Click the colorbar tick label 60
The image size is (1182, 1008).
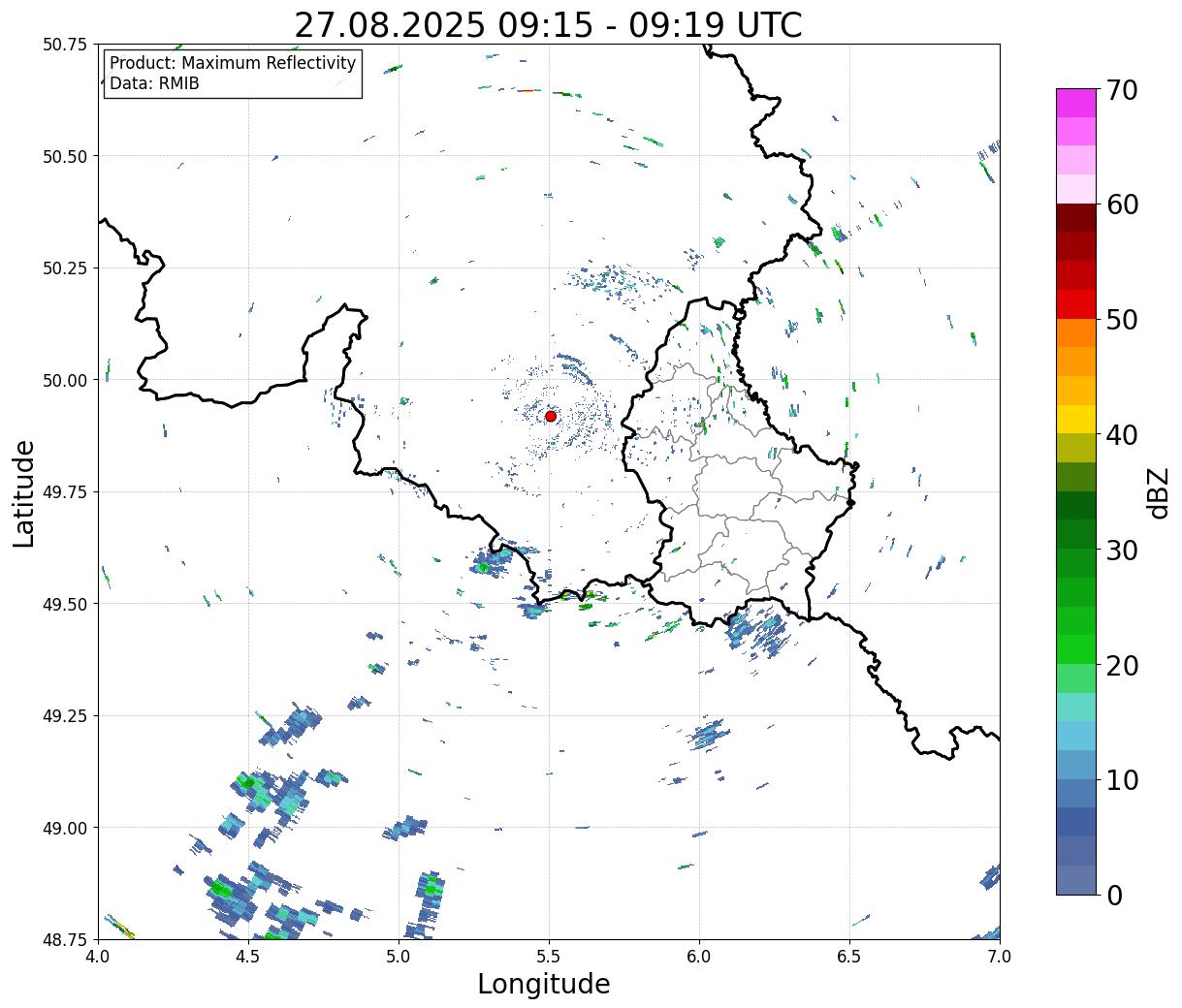pyautogui.click(x=1122, y=205)
